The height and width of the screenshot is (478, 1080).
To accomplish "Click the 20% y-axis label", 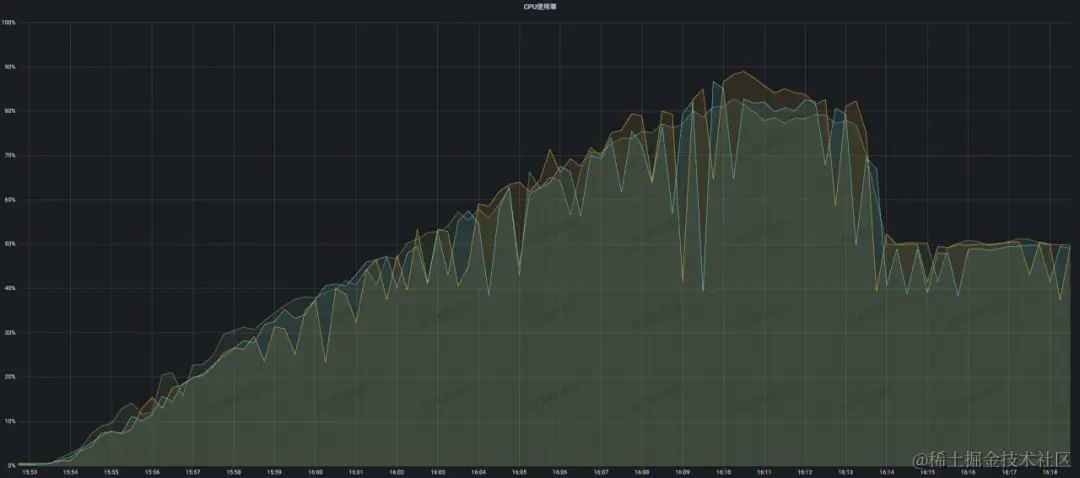I will [10, 377].
